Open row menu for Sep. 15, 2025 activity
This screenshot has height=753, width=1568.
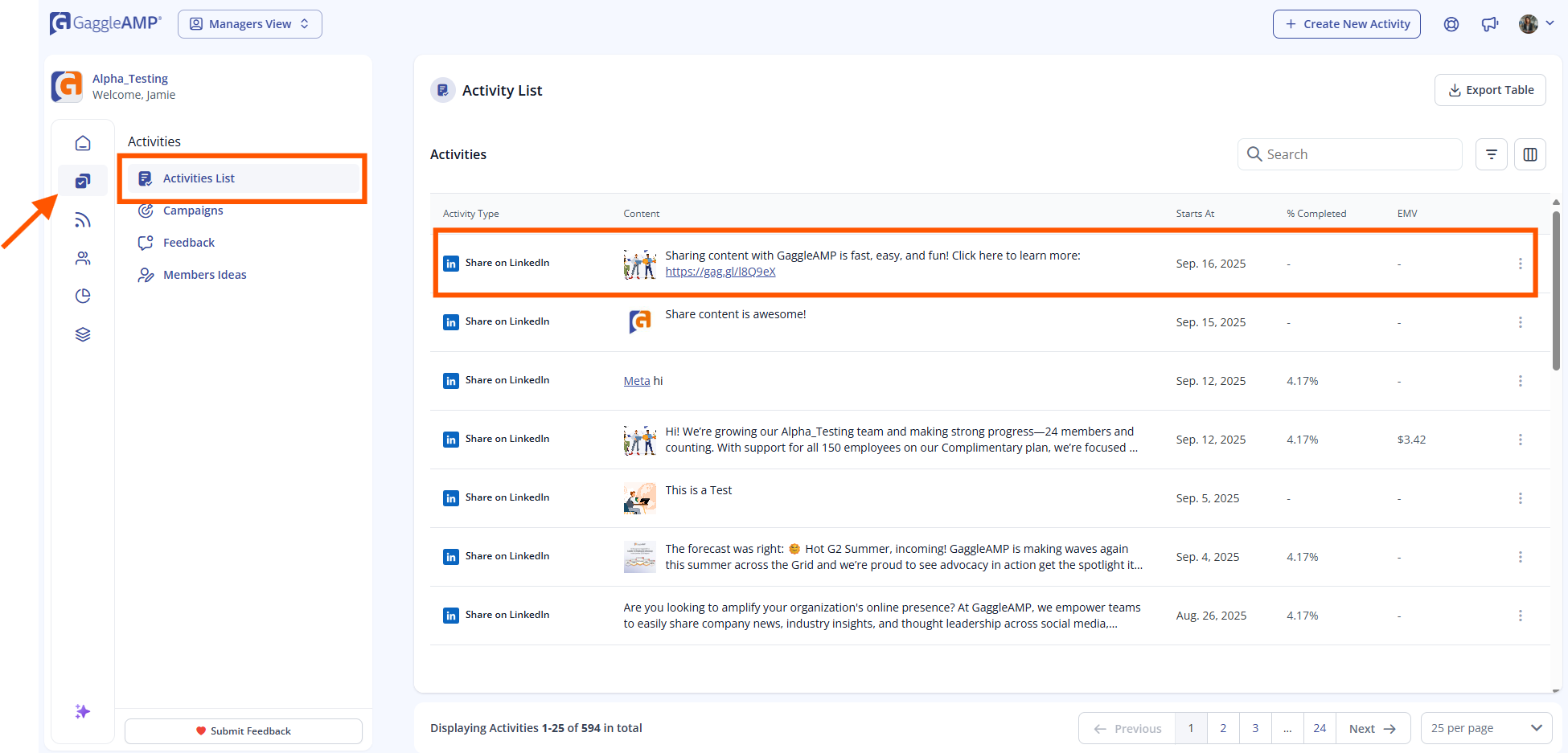point(1520,322)
